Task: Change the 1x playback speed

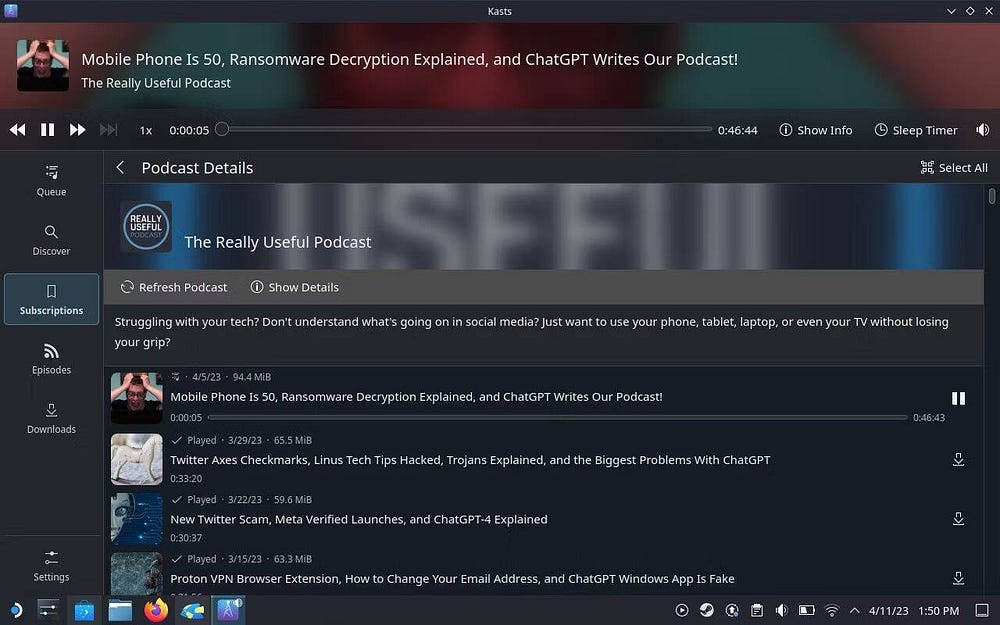Action: click(x=146, y=130)
